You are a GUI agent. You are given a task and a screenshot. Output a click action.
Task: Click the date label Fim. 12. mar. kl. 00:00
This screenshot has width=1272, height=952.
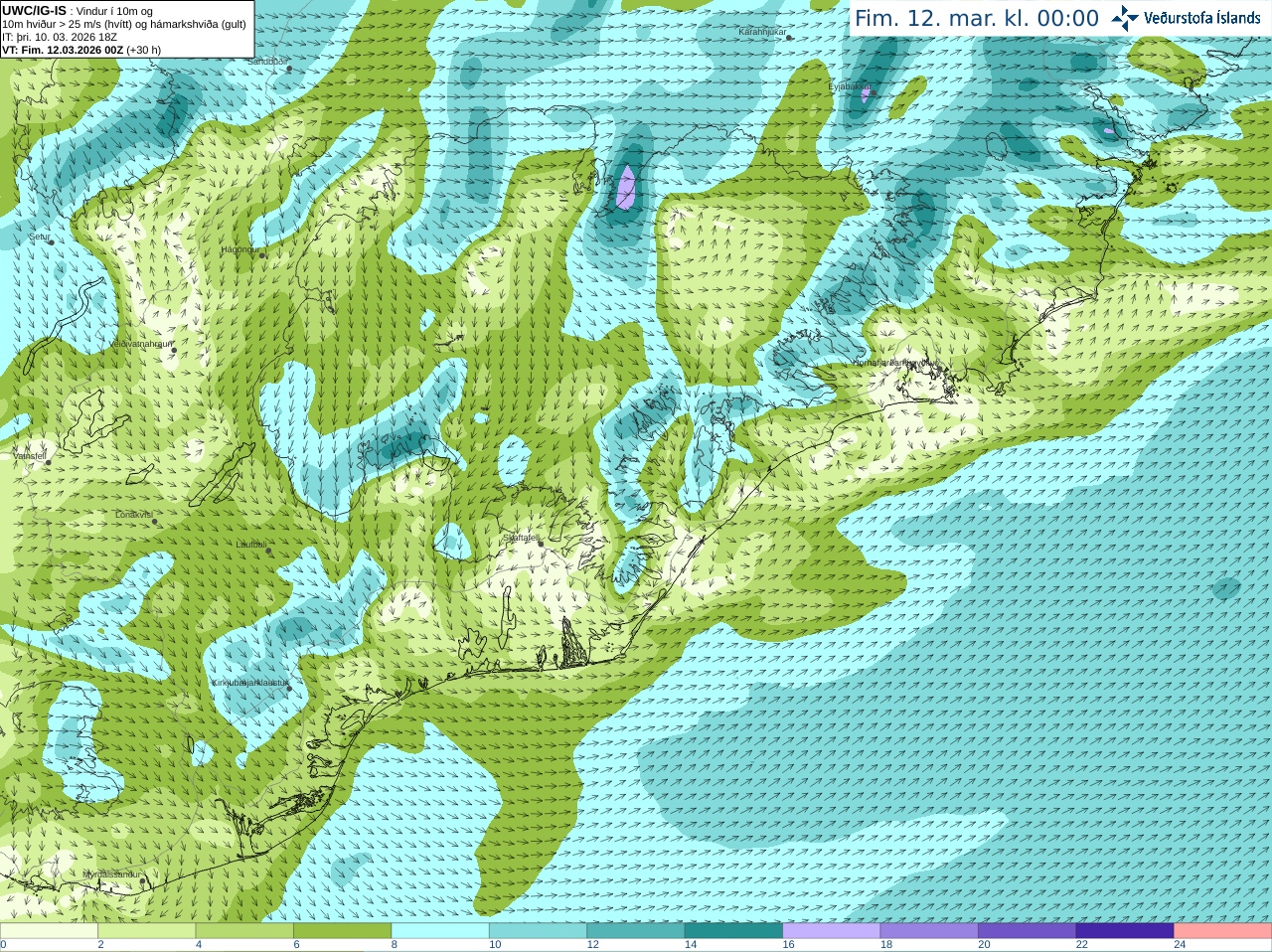(x=977, y=19)
